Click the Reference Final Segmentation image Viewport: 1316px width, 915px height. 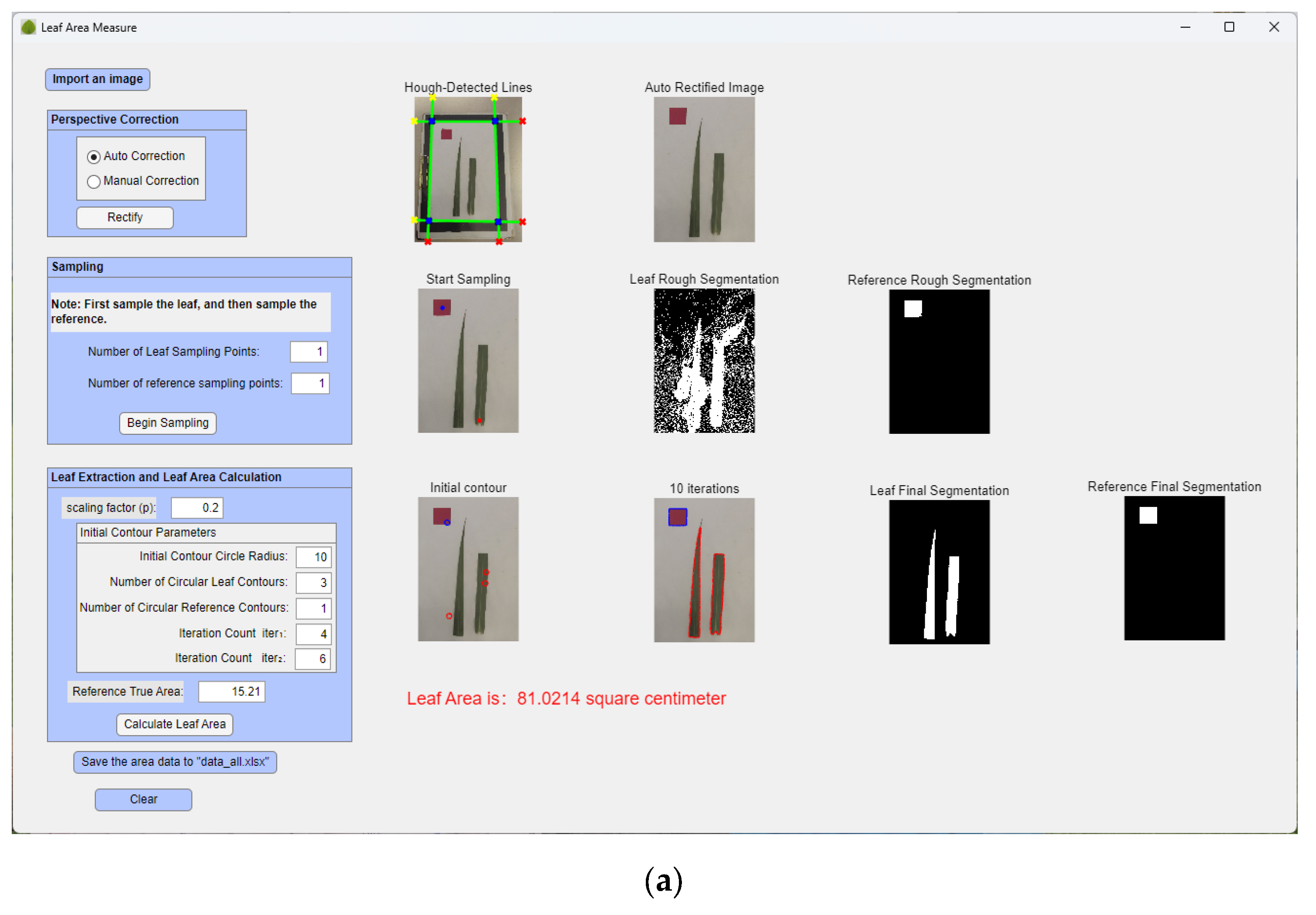coord(1174,568)
